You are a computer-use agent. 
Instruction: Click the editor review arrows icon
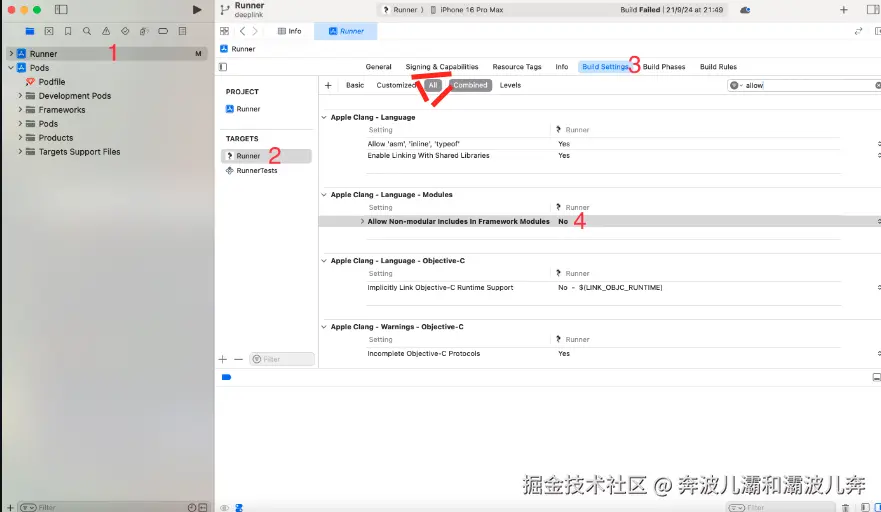pos(858,31)
